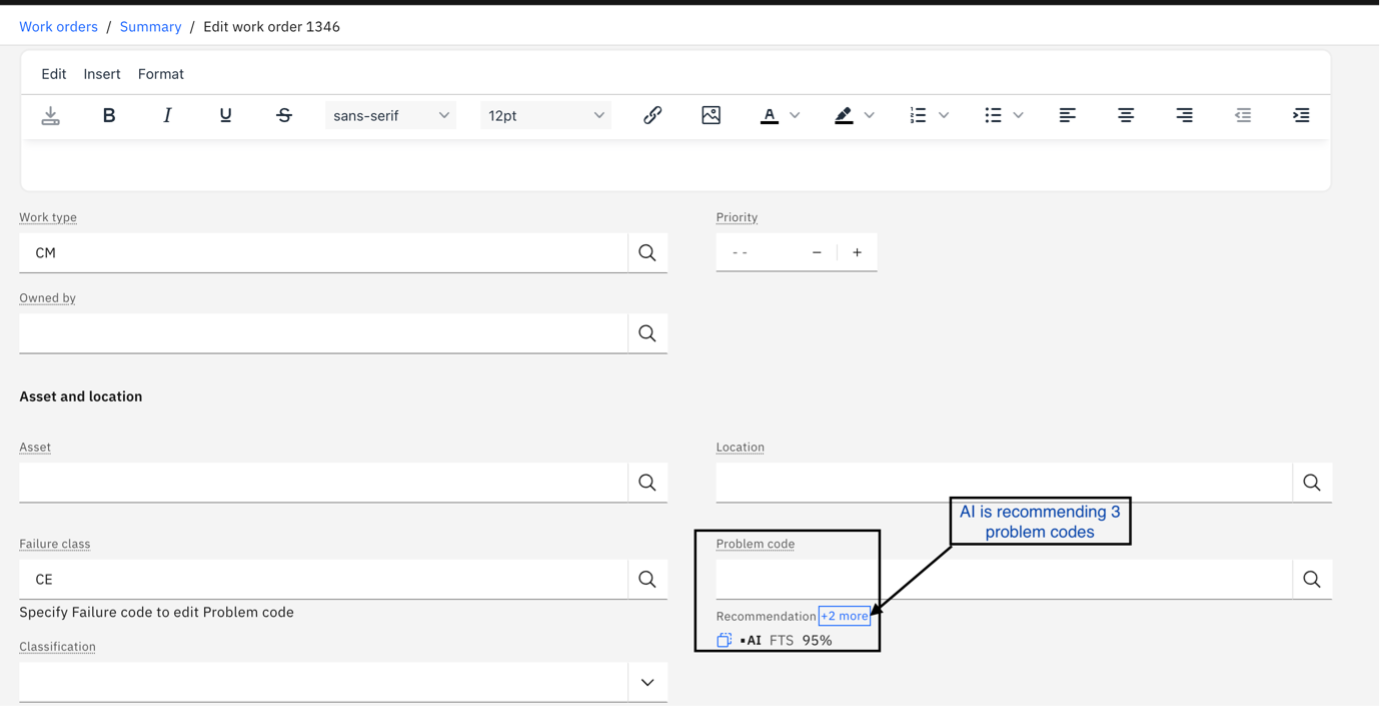Click the AI recommendation robot icon
Image resolution: width=1384 pixels, height=708 pixels.
[x=723, y=640]
